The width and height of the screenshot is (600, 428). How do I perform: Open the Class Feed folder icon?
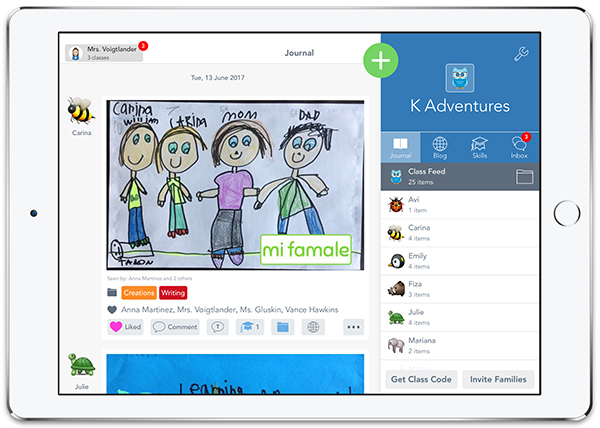click(525, 177)
